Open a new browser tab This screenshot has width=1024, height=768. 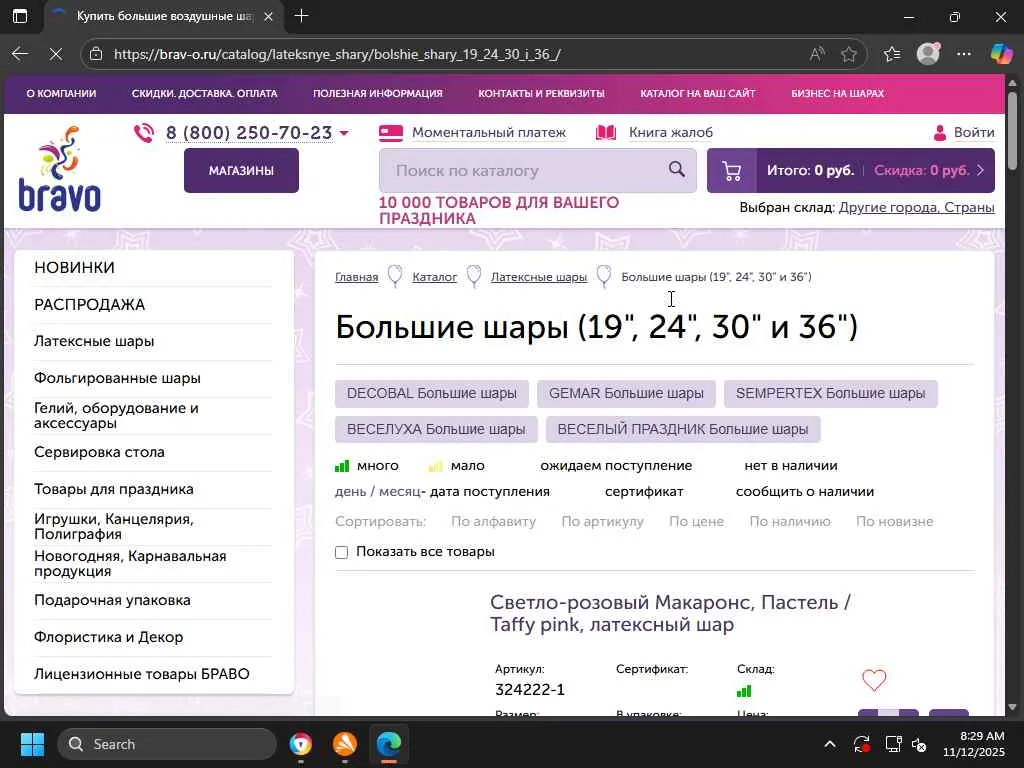(301, 16)
